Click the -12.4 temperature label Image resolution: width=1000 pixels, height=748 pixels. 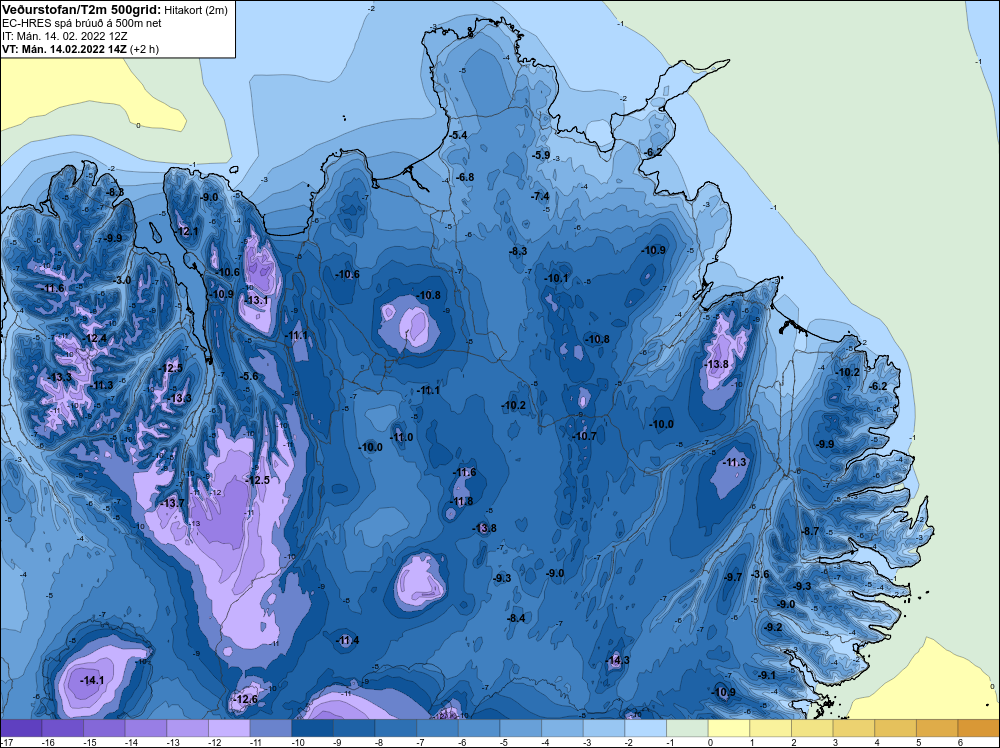(x=96, y=339)
